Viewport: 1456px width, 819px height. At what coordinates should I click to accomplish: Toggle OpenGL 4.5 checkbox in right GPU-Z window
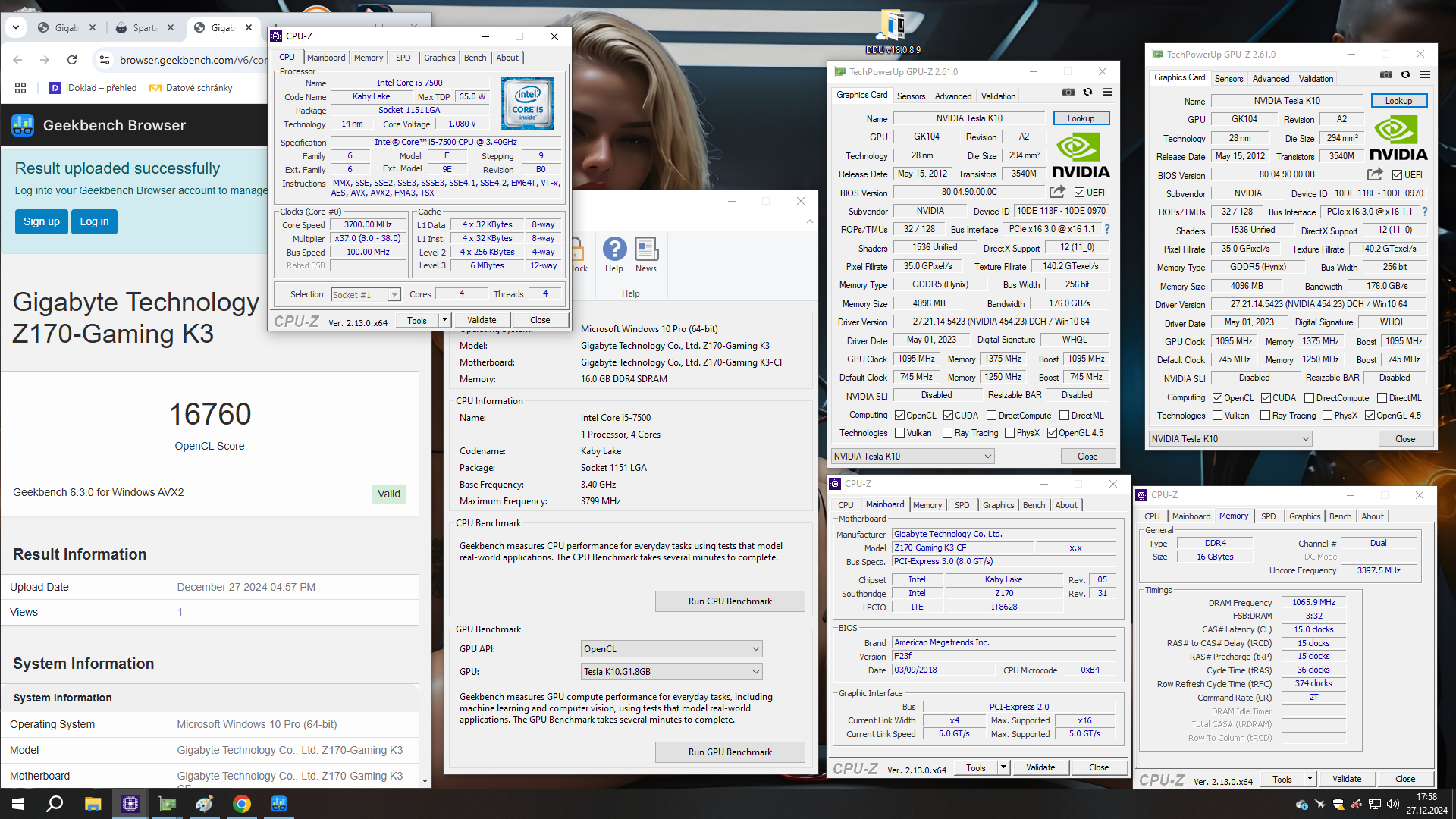click(1370, 416)
